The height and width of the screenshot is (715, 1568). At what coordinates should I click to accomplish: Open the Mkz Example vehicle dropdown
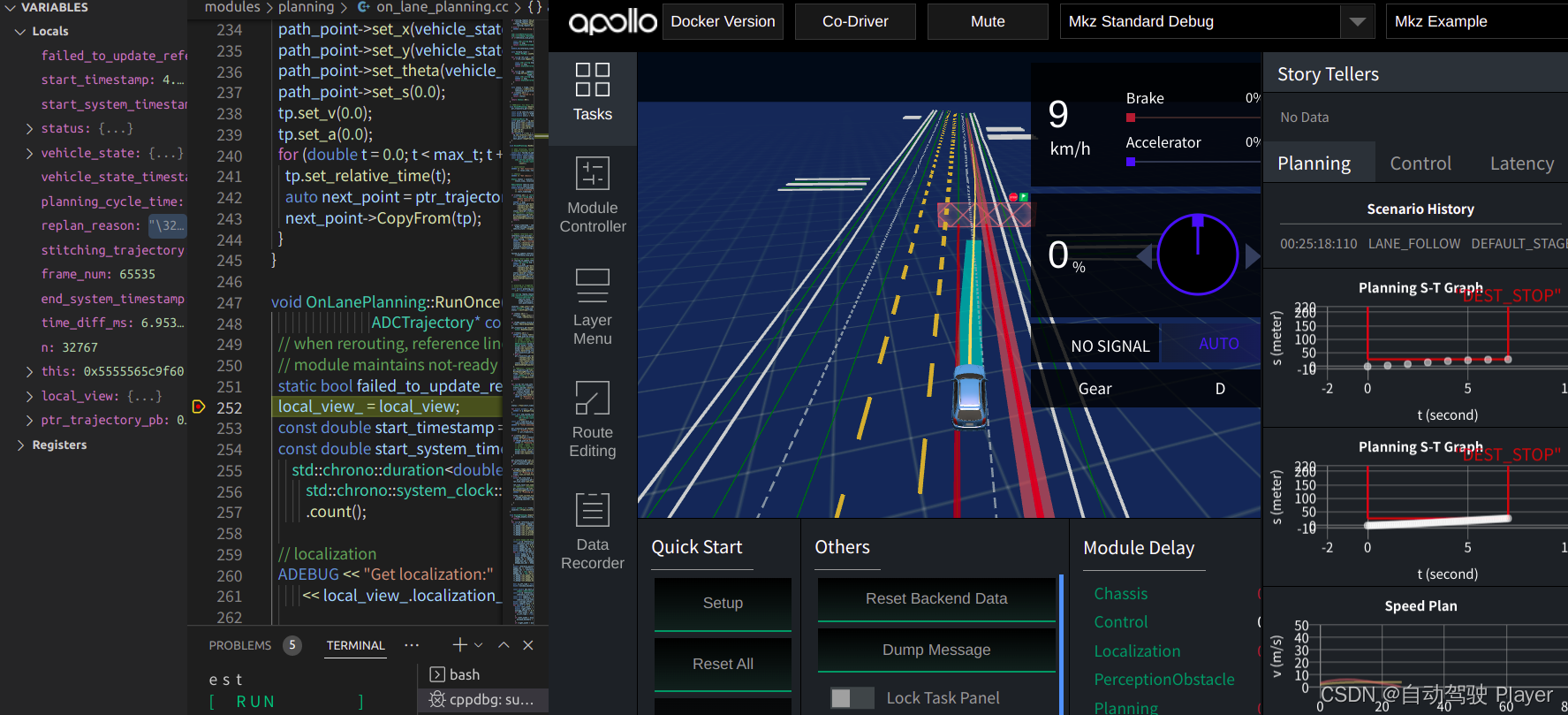tap(1477, 21)
